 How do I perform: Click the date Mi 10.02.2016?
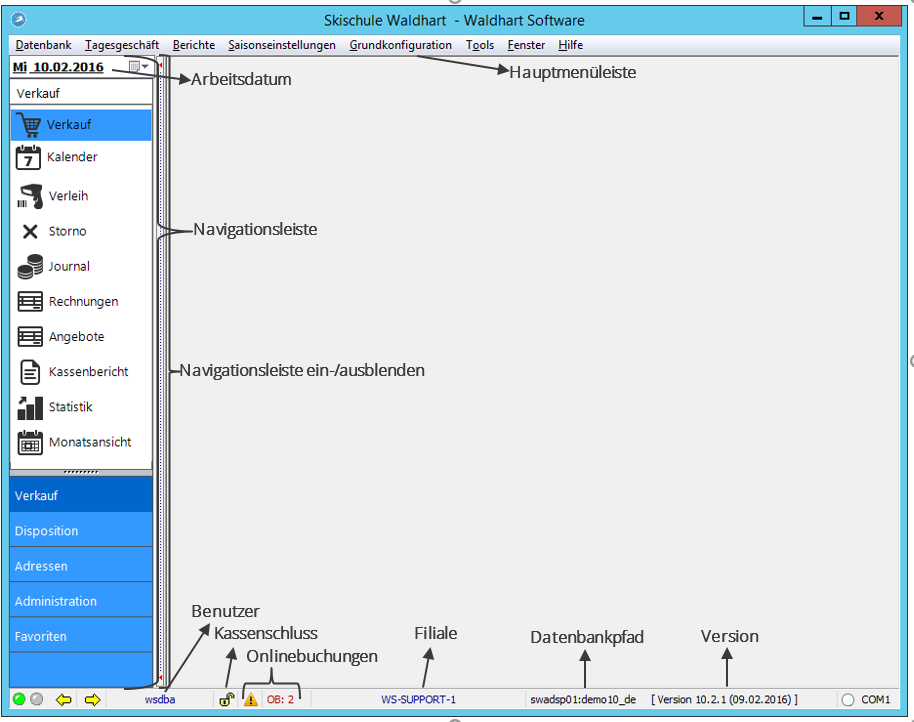pos(58,67)
